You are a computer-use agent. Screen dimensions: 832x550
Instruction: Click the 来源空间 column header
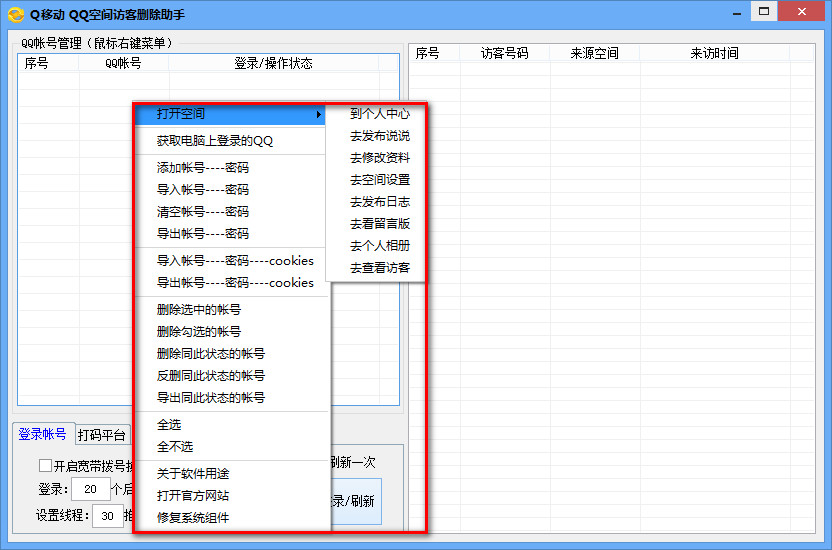click(x=595, y=53)
